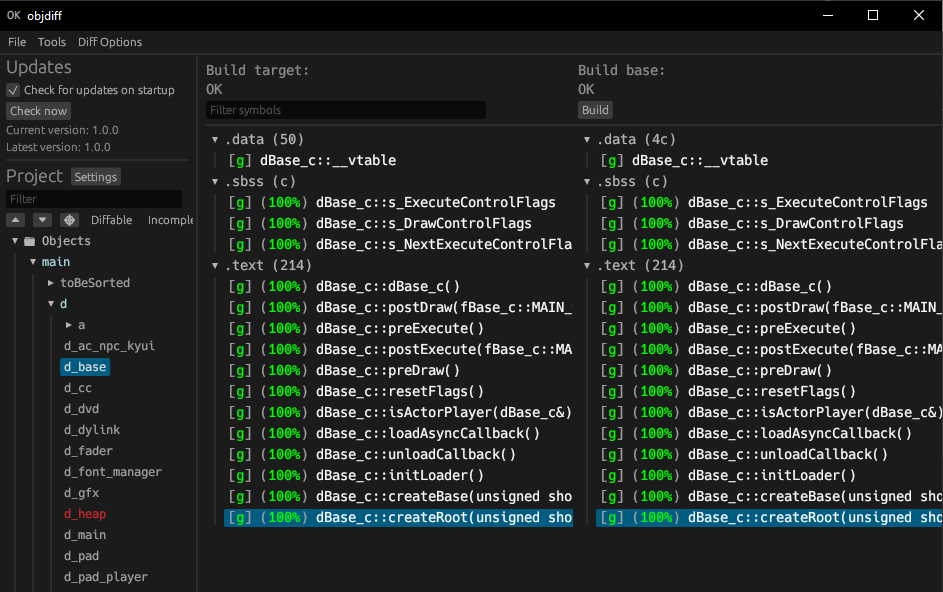The image size is (943, 592).
Task: Select d_dvd object
Action: click(81, 409)
